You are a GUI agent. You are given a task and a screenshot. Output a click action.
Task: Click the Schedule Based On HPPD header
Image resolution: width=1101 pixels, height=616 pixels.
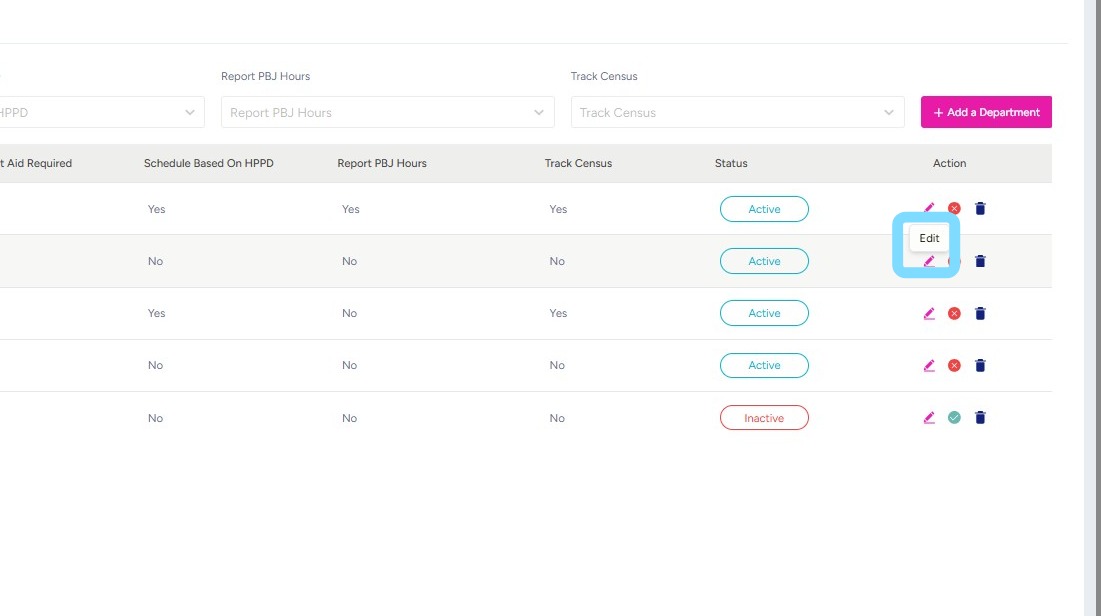[208, 163]
